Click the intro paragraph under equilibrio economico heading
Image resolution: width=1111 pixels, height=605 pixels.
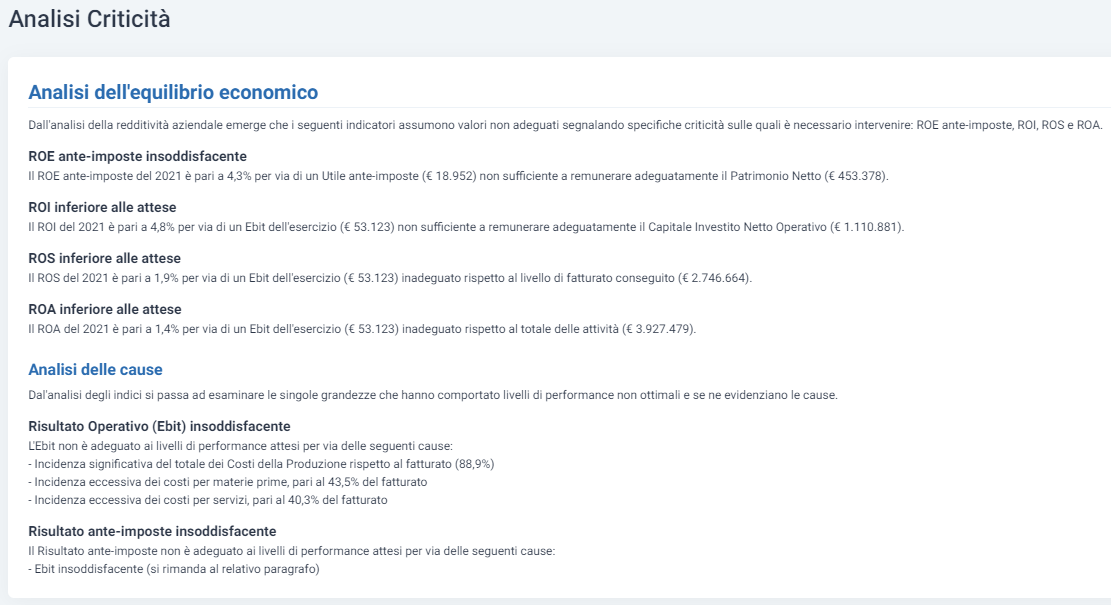(x=565, y=125)
